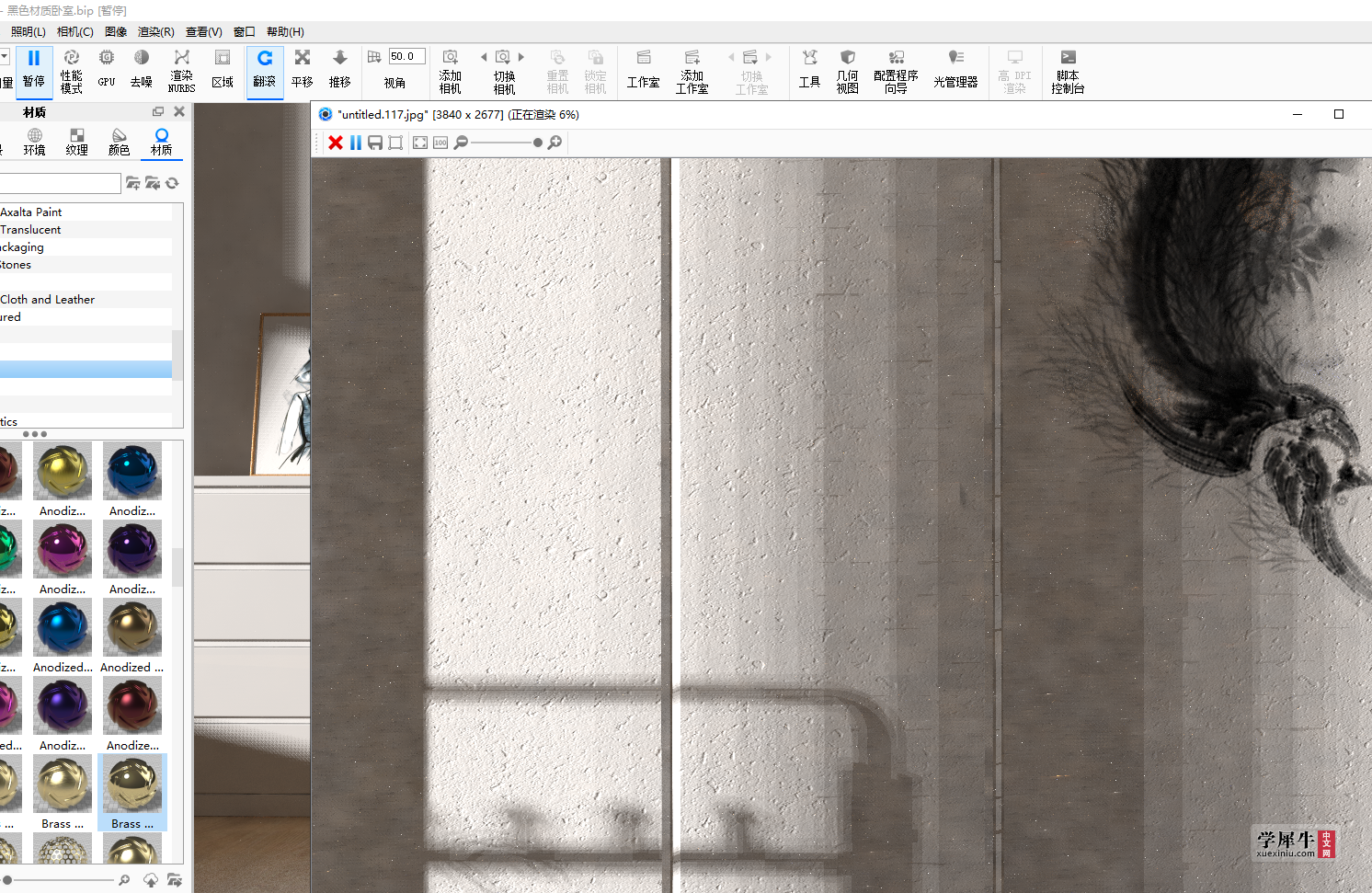This screenshot has width=1372, height=893.
Task: Activate the 区域 region render tool
Action: pyautogui.click(x=223, y=71)
